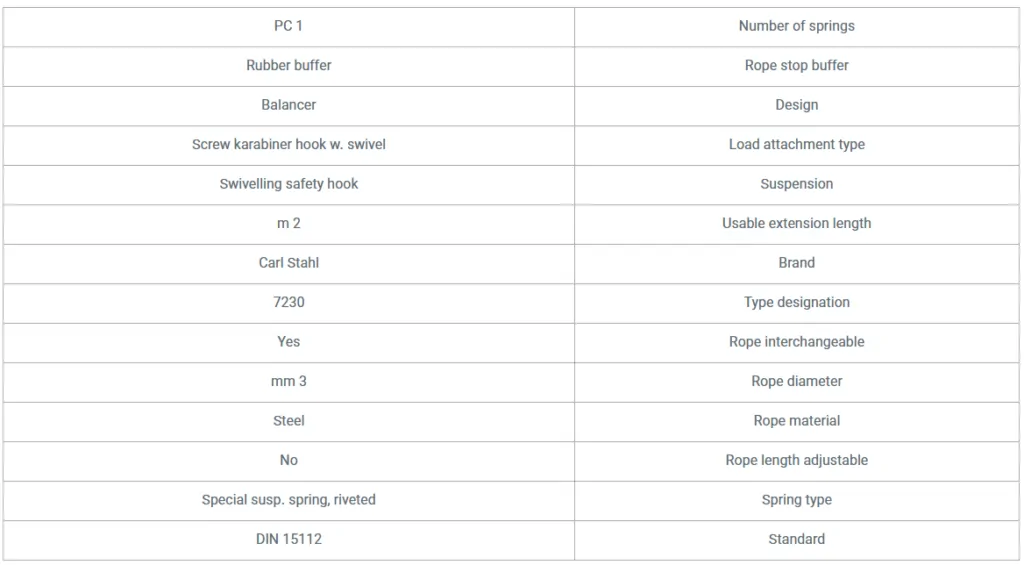Viewport: 1024px width, 565px height.
Task: Click the 'Rubber buffer' value
Action: coord(289,65)
